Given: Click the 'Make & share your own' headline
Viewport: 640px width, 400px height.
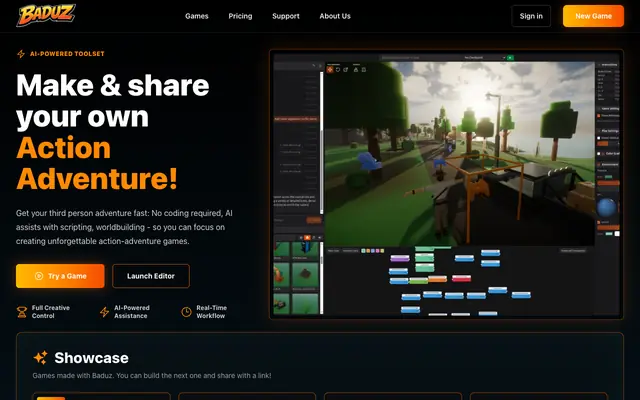Looking at the screenshot, I should tap(113, 100).
